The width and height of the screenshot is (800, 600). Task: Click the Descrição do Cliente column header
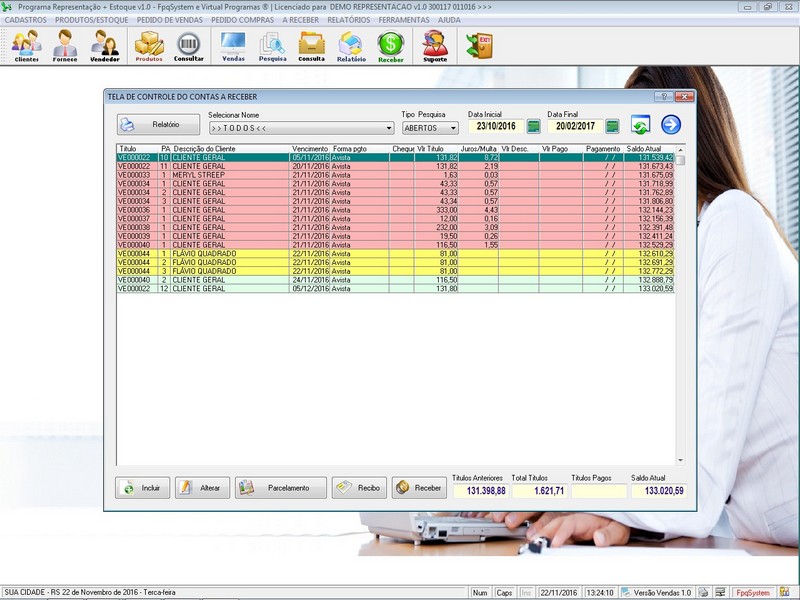(x=231, y=149)
